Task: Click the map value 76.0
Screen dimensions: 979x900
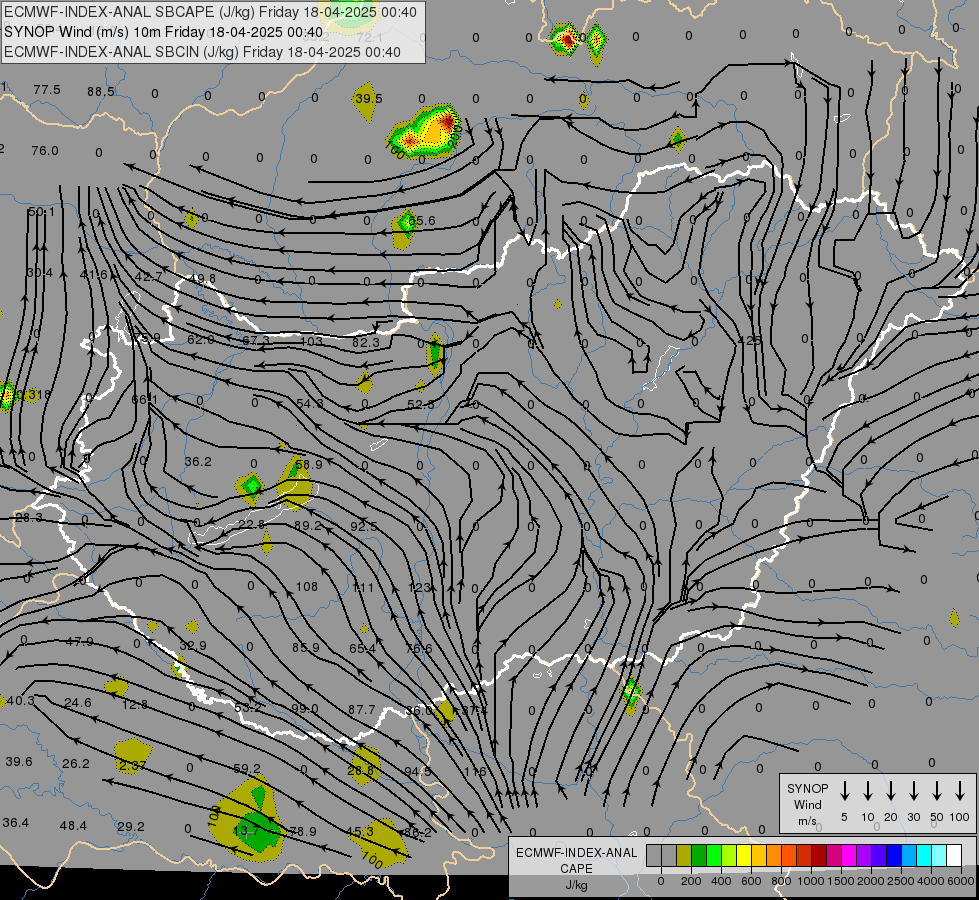Action: tap(45, 151)
